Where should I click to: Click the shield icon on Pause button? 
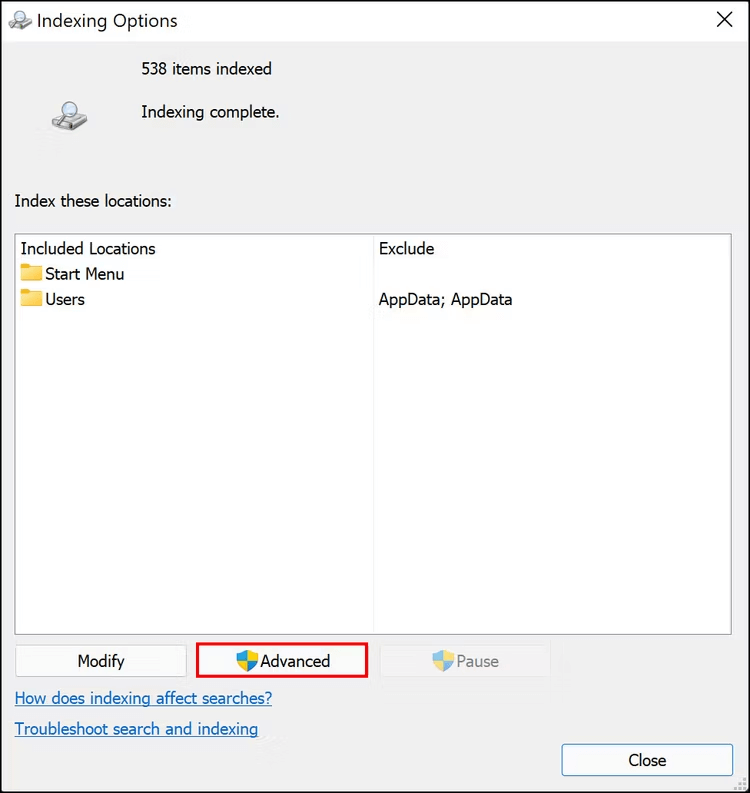point(443,660)
